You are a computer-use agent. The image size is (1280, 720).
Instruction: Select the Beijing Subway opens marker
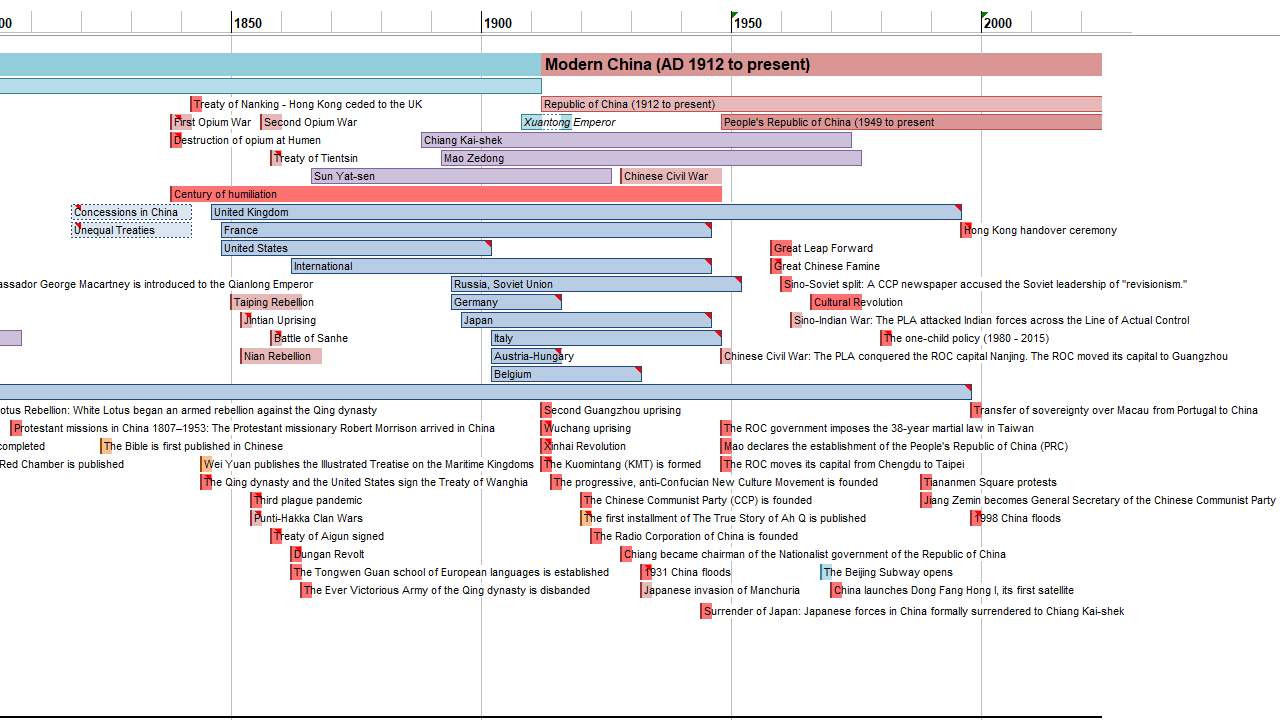[825, 572]
